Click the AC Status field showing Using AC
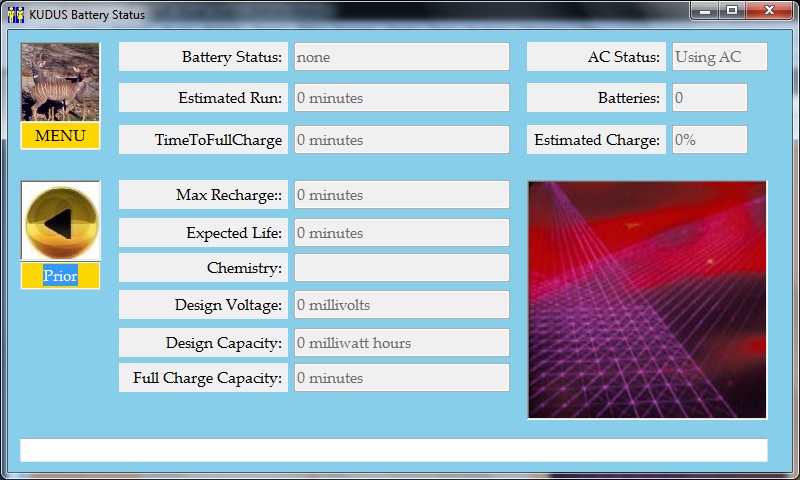Viewport: 800px width, 480px height. [x=719, y=57]
